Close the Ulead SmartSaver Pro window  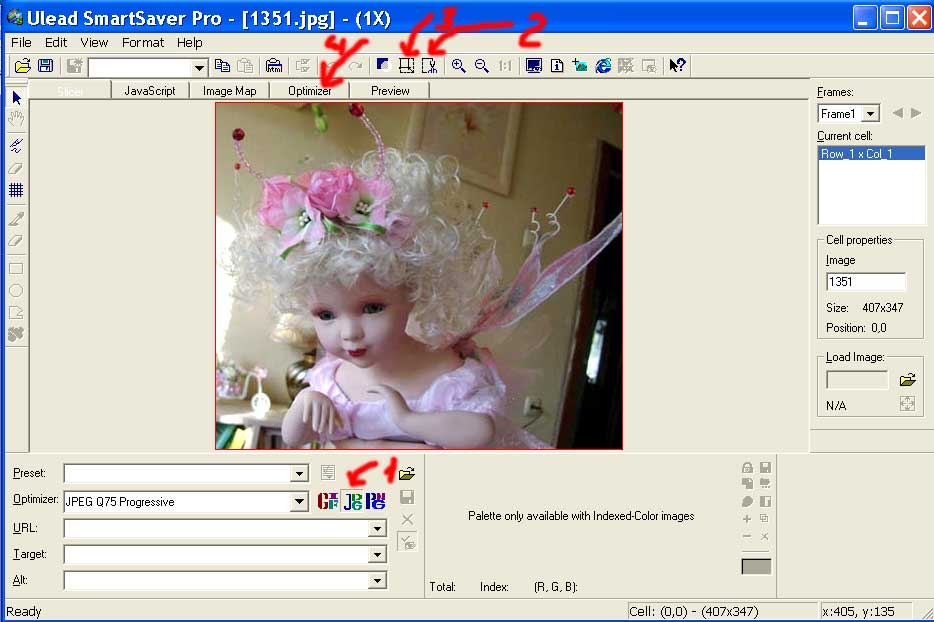[919, 18]
